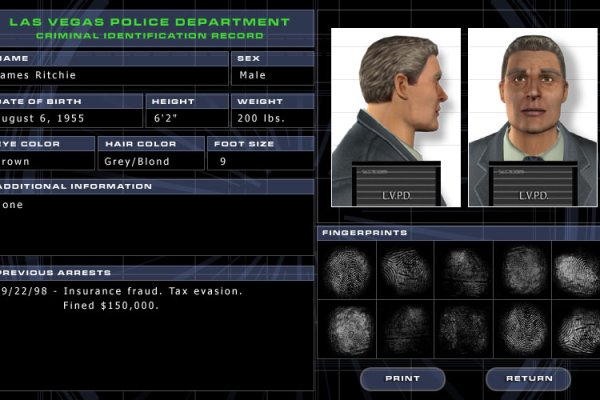
Task: Select the front-facing mugshot photo
Action: 532,117
